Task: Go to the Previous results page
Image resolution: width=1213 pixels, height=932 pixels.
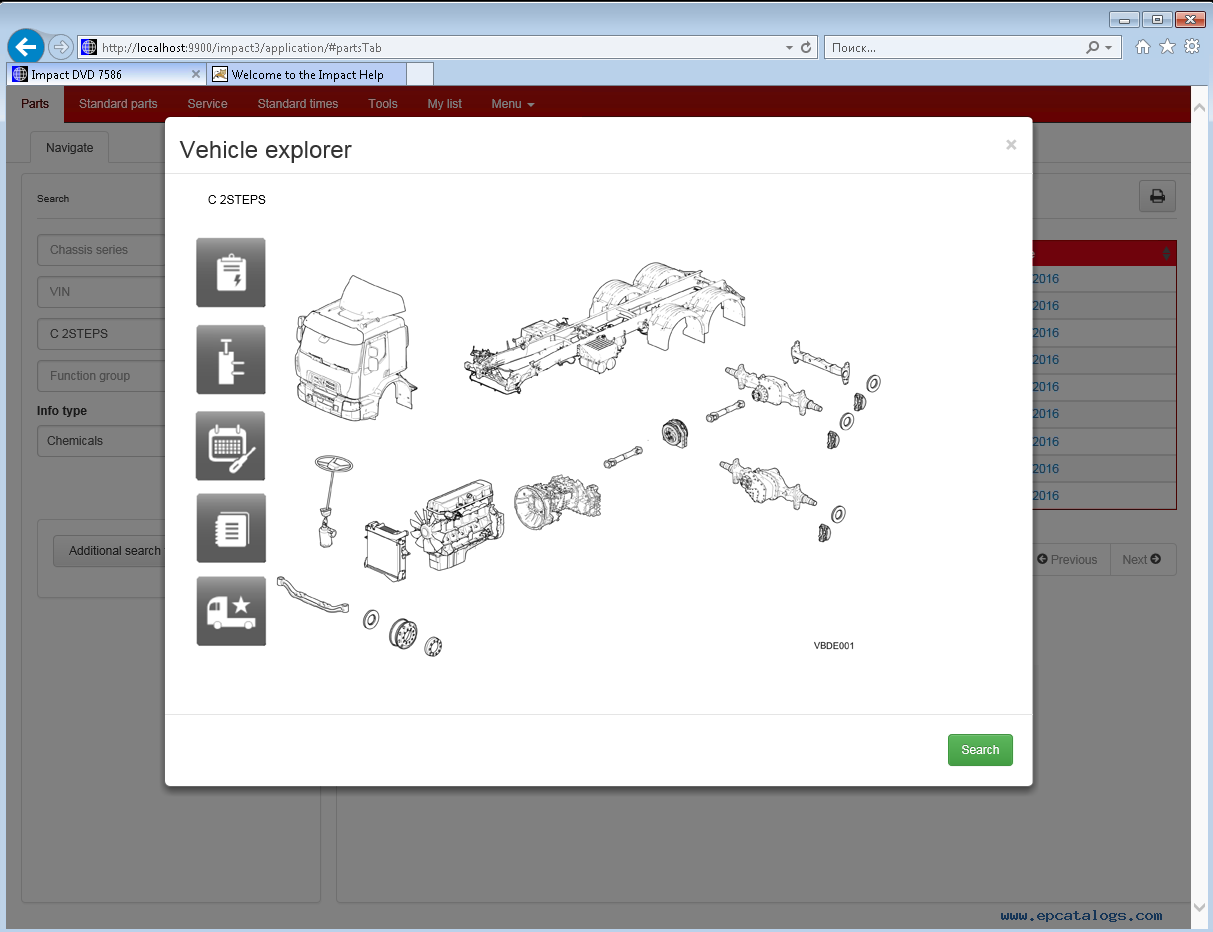Action: click(x=1067, y=560)
